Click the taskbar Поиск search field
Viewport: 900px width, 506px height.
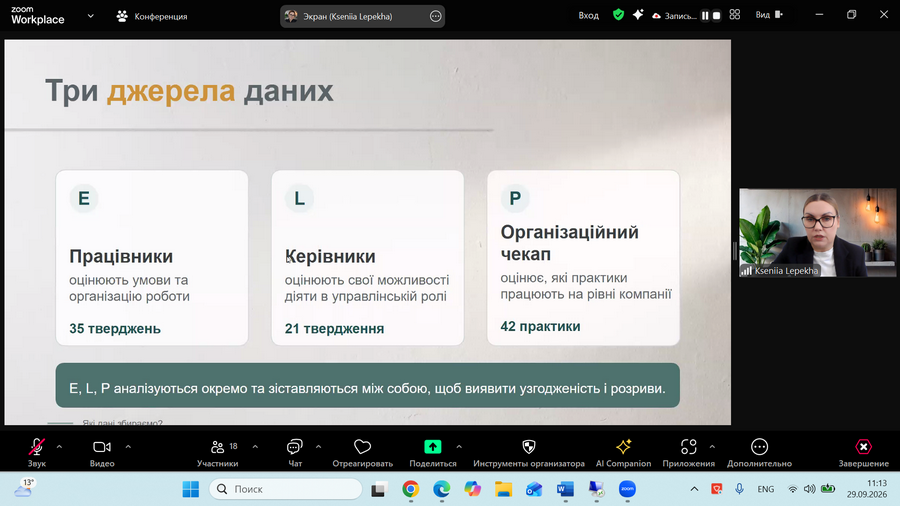[x=286, y=489]
